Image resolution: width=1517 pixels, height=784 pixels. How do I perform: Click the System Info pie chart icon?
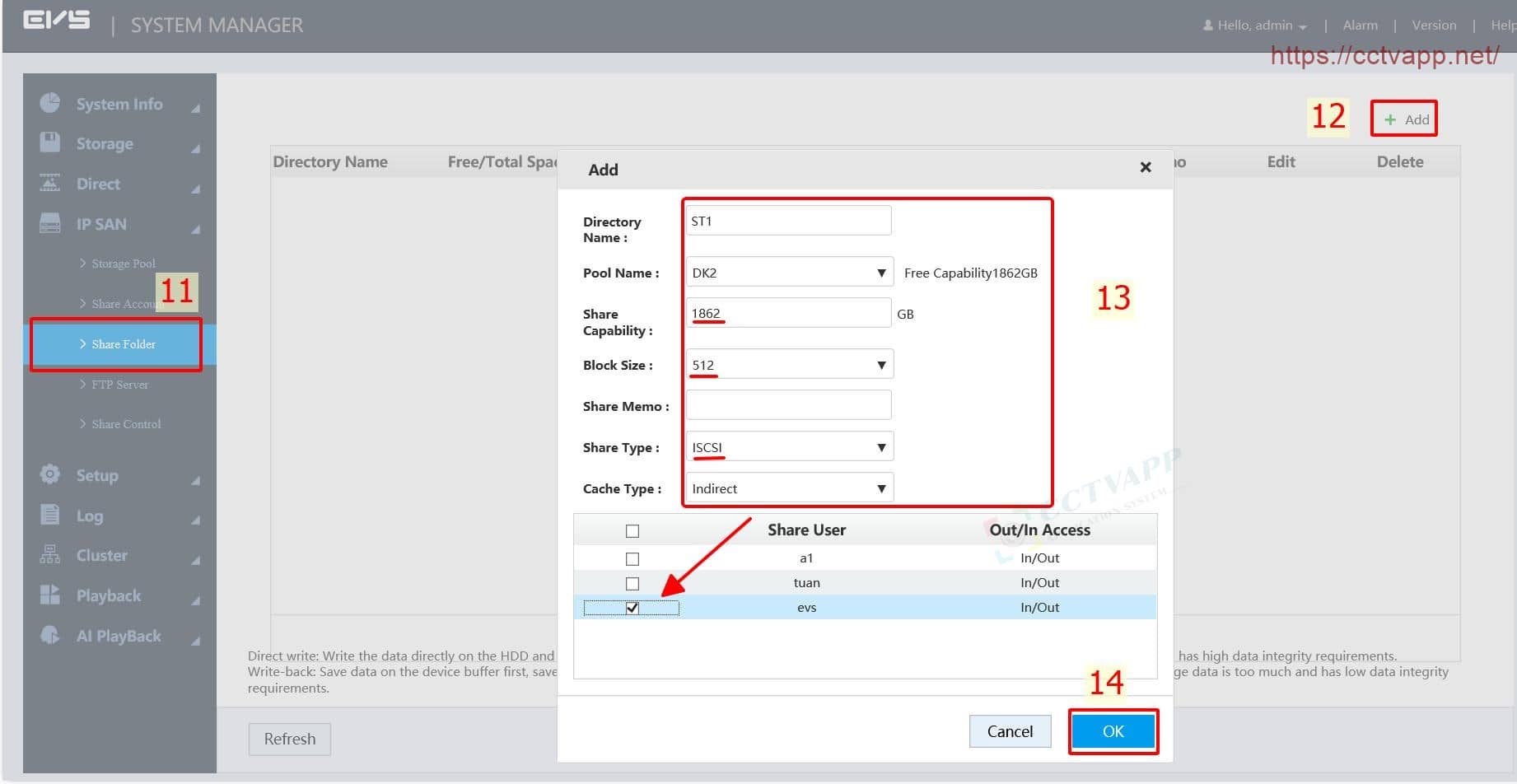(x=50, y=103)
